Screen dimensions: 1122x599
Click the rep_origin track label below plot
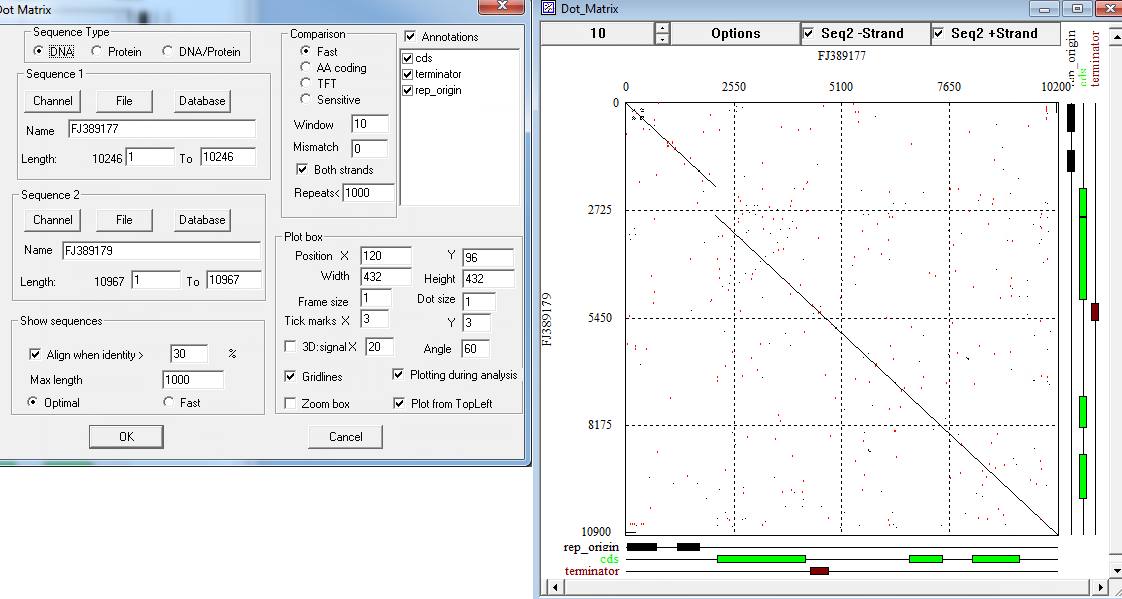[x=591, y=547]
